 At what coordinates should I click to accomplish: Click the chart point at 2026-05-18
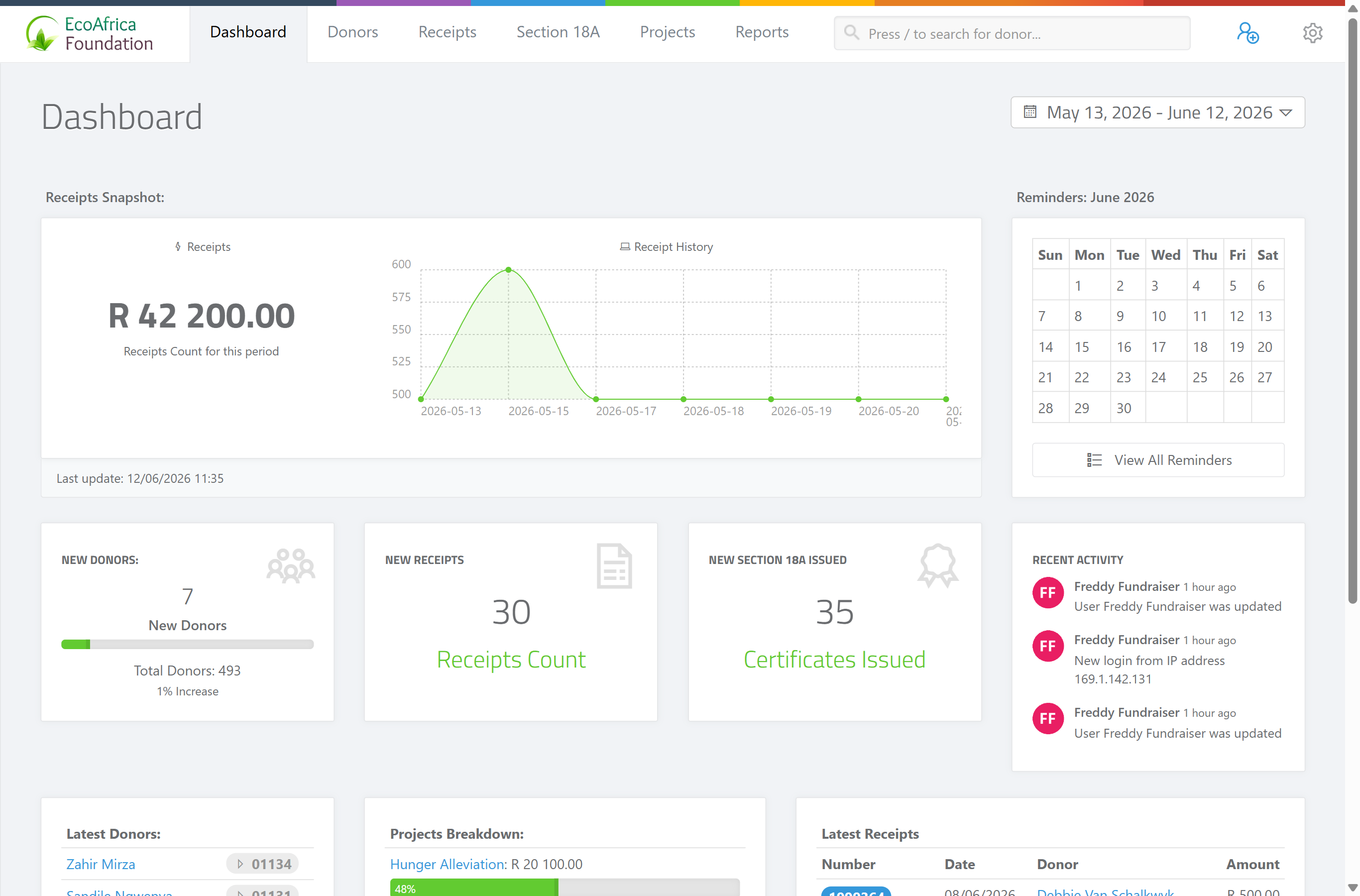click(683, 399)
